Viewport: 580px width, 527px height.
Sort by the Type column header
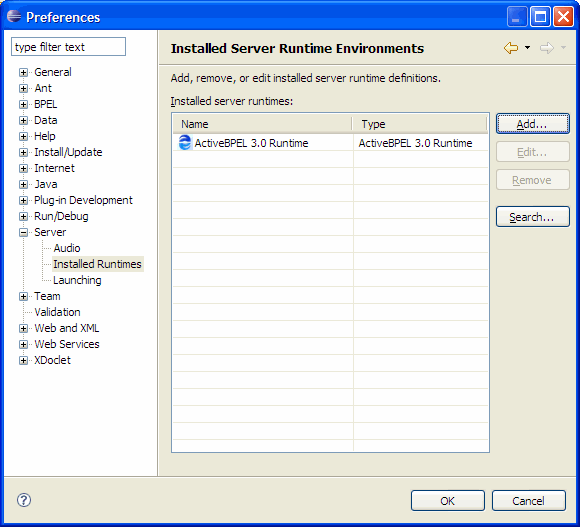click(420, 124)
